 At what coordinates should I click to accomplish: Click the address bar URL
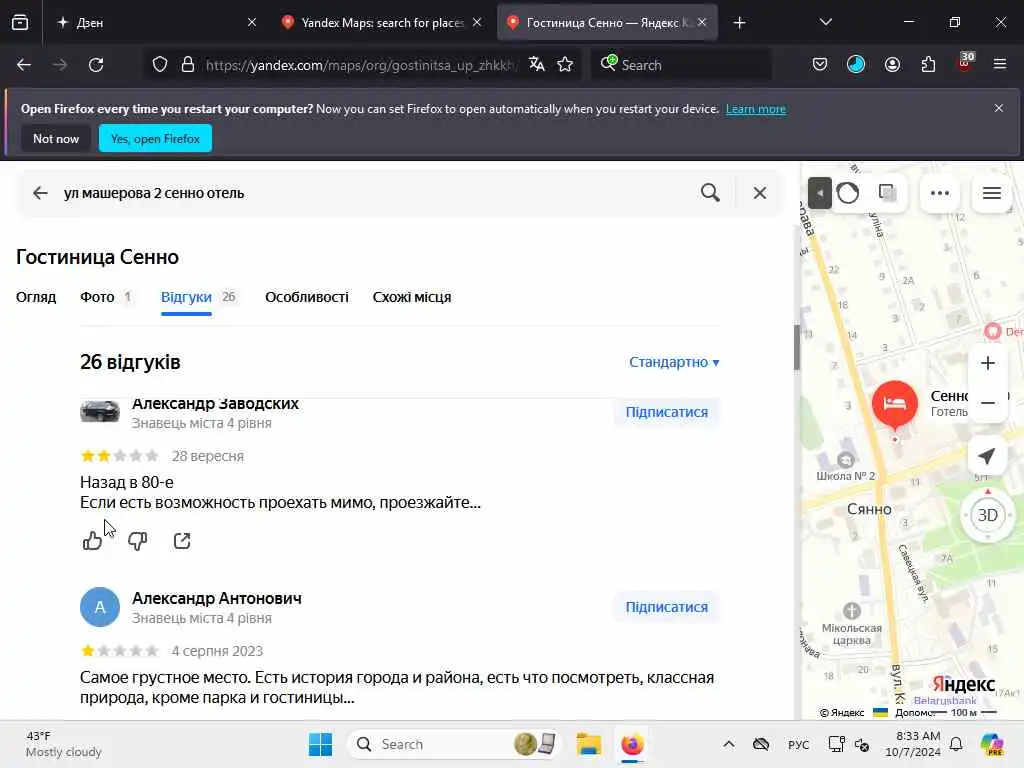pos(360,65)
